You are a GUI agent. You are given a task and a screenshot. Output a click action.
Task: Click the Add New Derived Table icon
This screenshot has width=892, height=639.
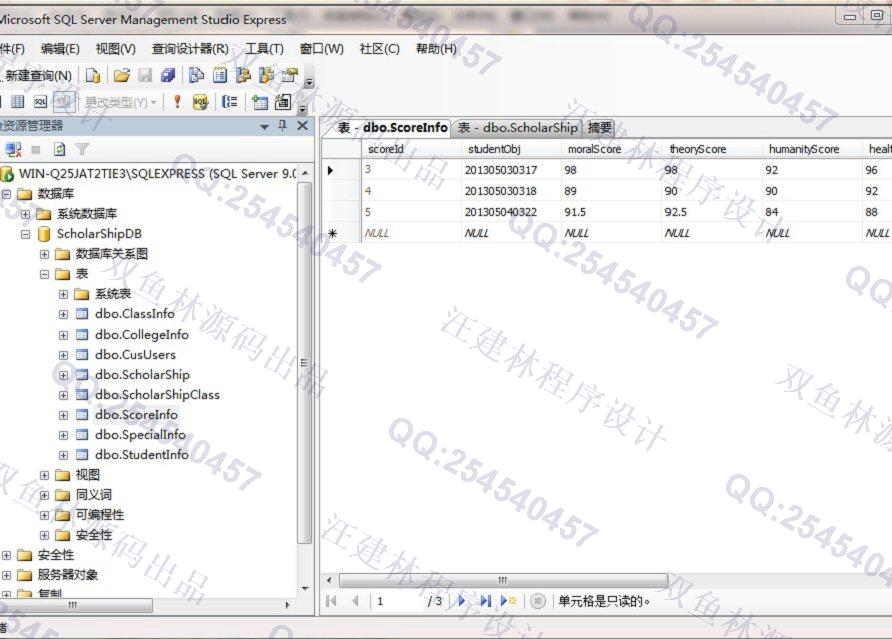pos(283,102)
